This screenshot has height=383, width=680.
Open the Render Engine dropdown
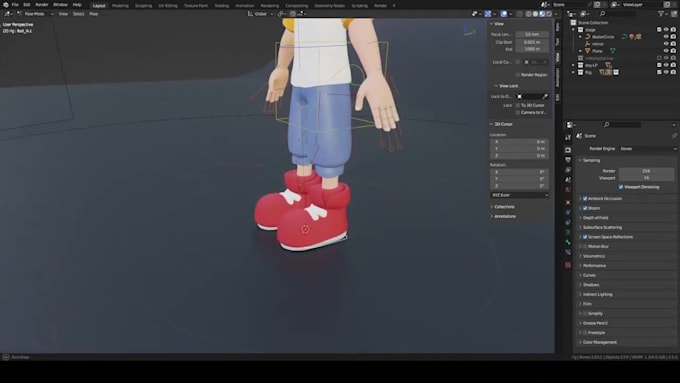pyautogui.click(x=648, y=149)
